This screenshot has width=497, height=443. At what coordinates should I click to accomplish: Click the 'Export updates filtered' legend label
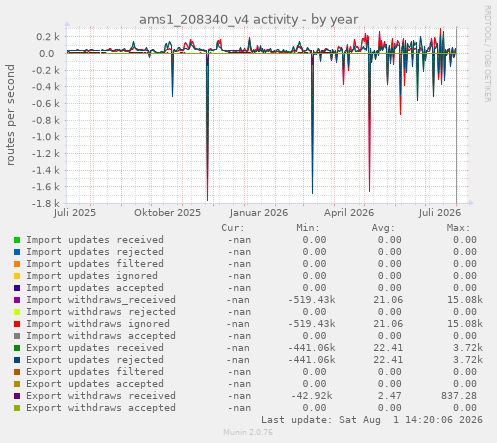[95, 372]
